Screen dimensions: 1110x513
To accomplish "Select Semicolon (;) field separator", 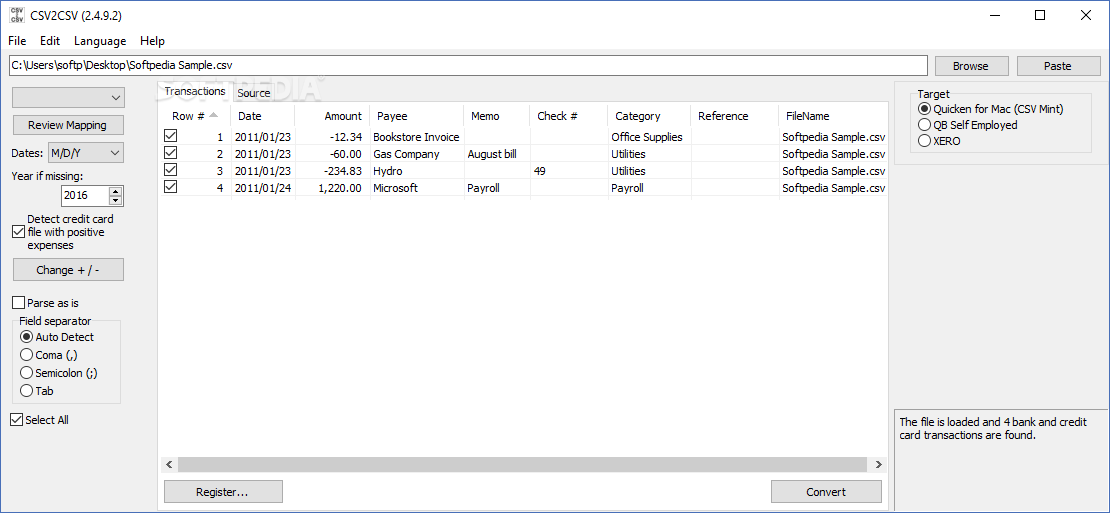I will (26, 372).
